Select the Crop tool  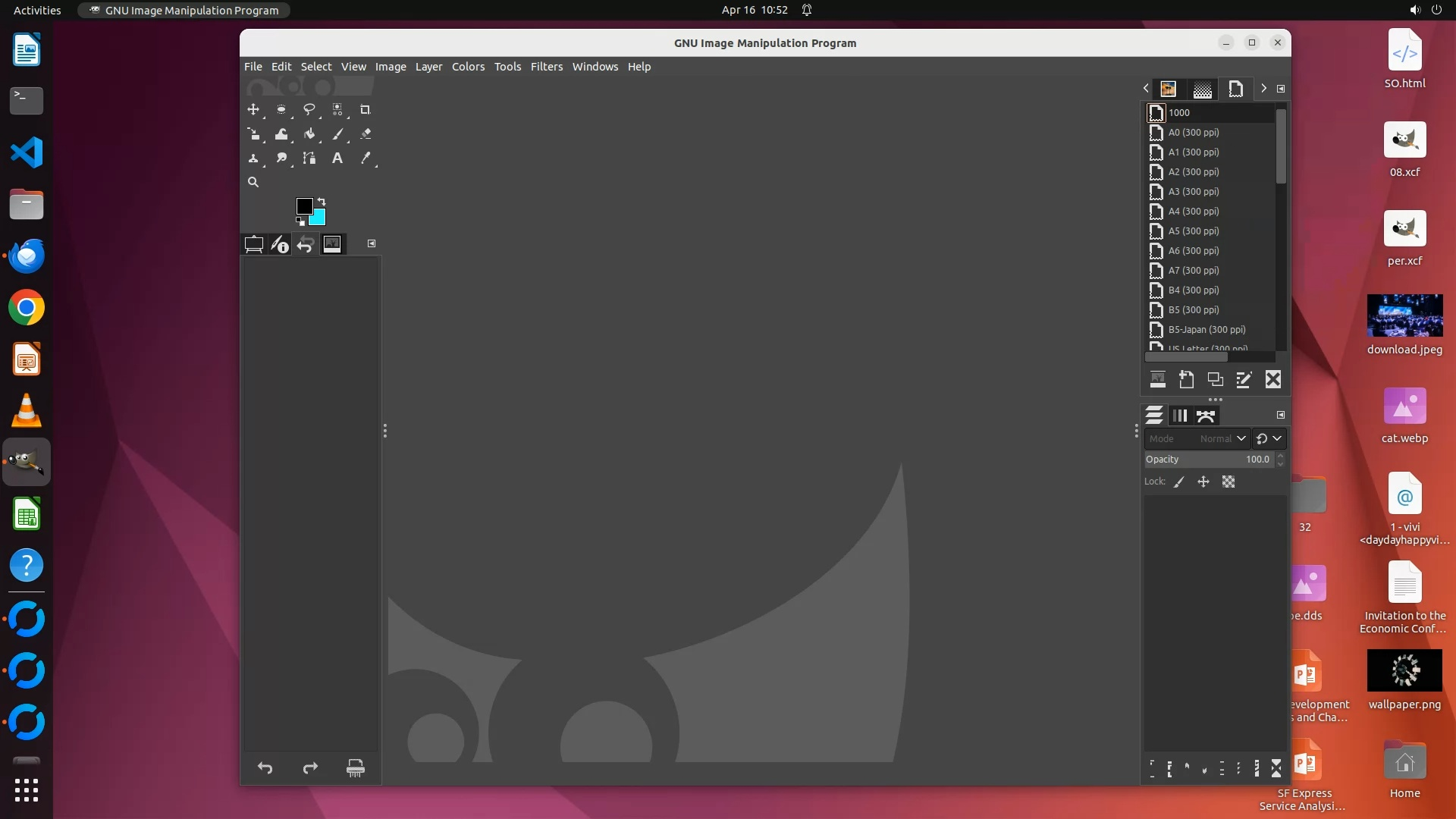[365, 110]
